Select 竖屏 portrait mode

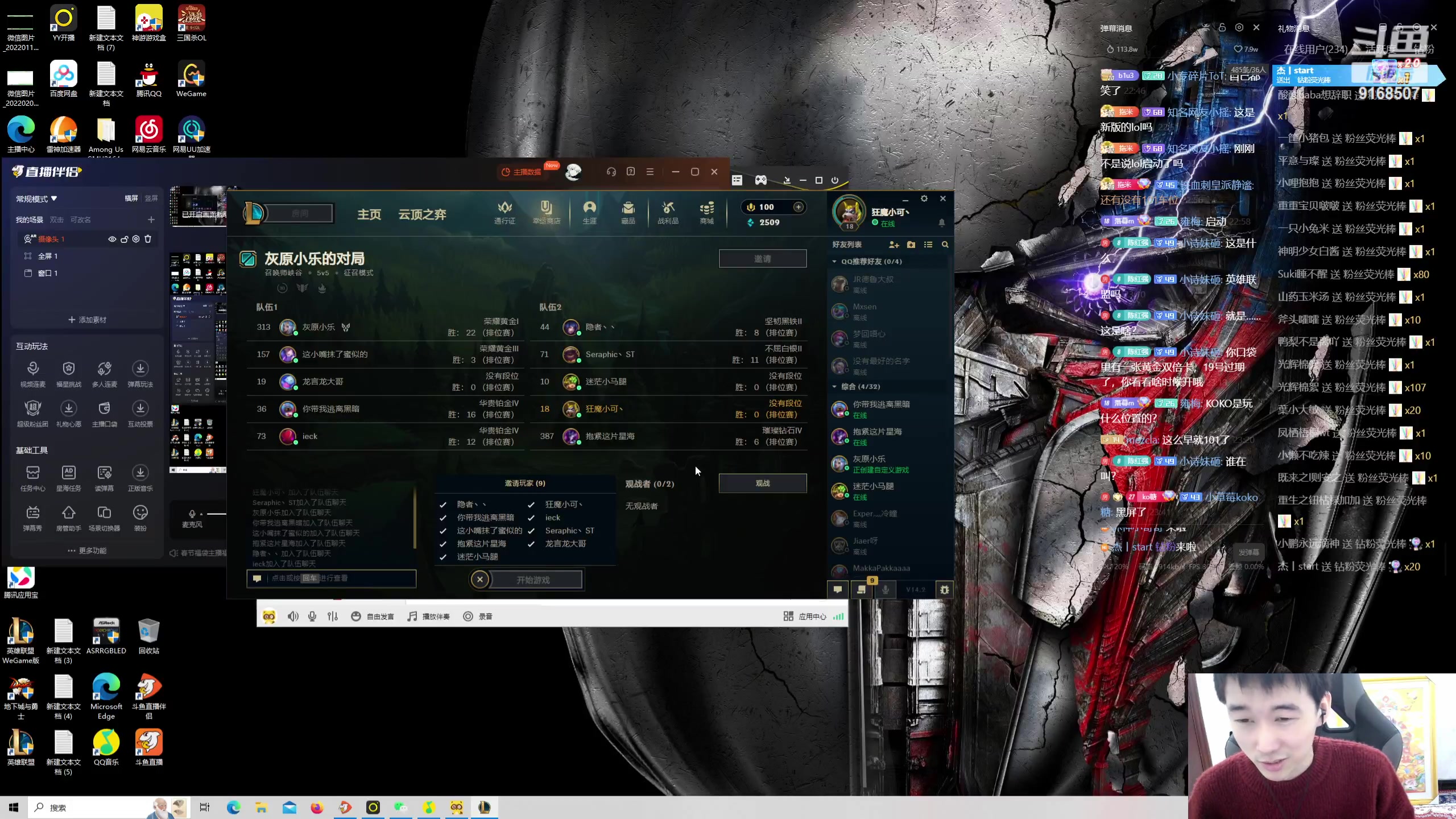(151, 198)
